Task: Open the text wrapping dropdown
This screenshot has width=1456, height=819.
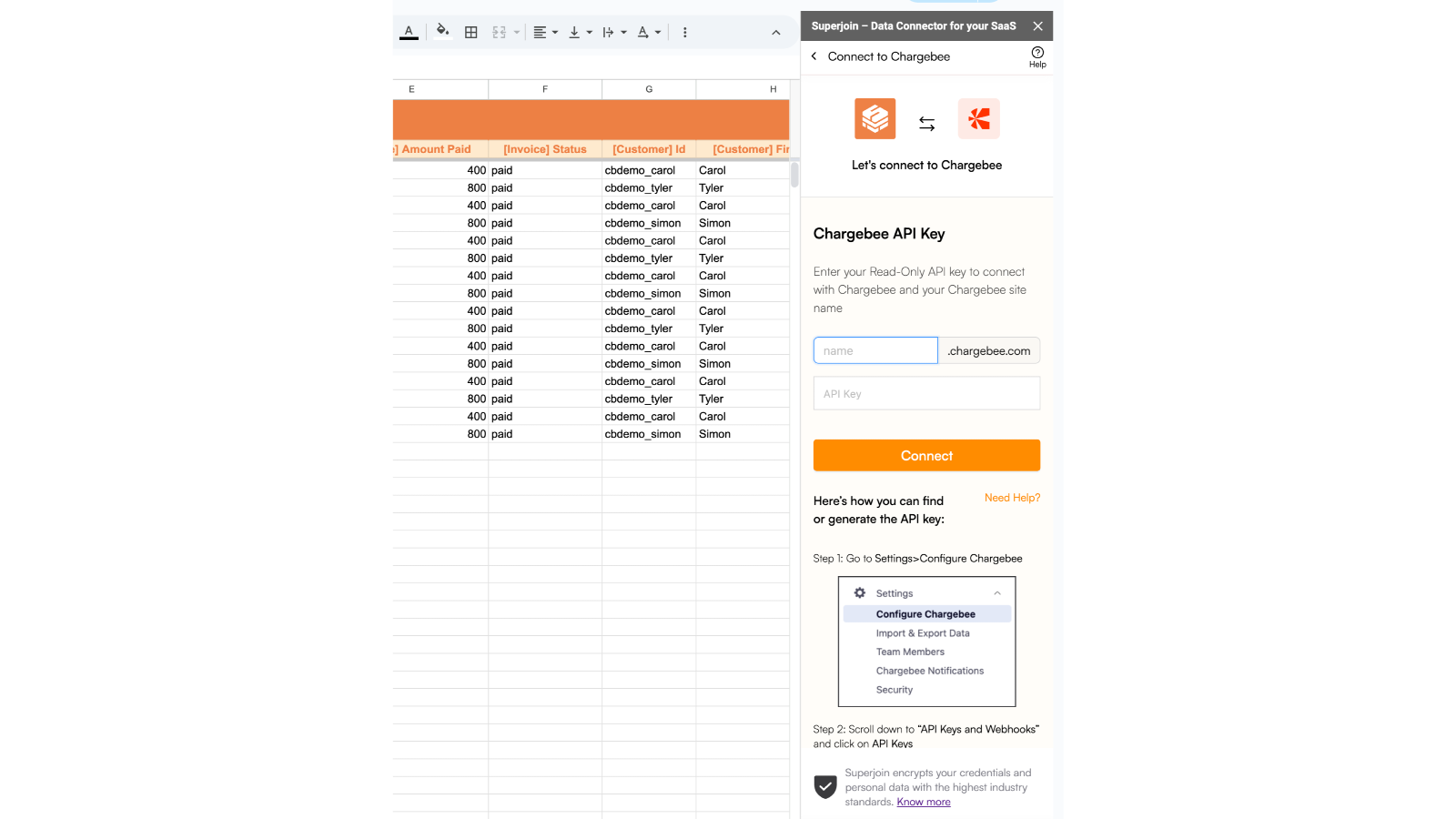Action: (614, 33)
